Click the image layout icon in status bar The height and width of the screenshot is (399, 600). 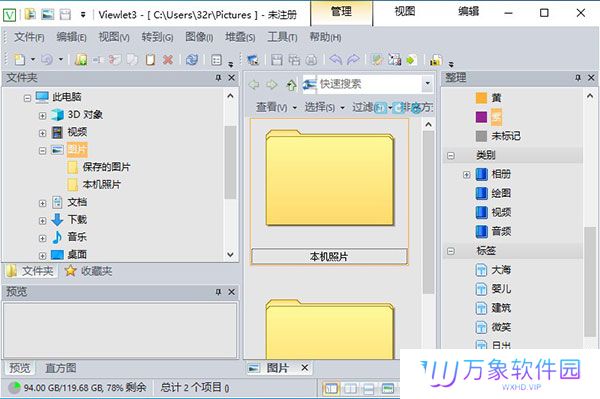click(388, 389)
